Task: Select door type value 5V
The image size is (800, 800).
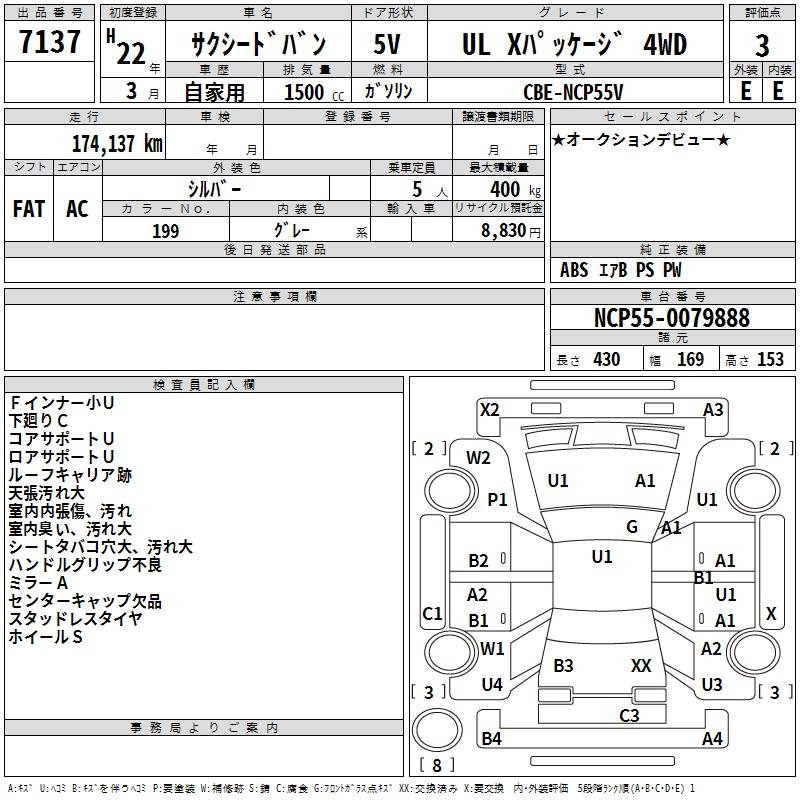Action: 387,44
